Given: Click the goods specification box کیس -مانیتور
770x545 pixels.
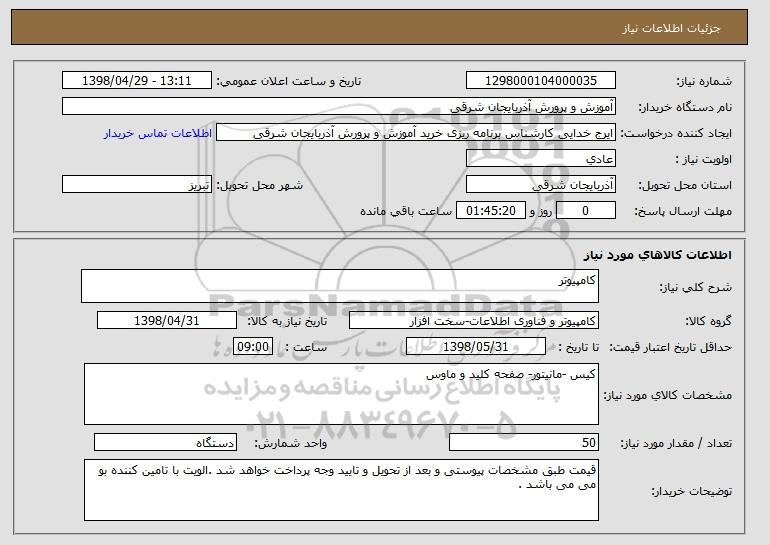Looking at the screenshot, I should (341, 394).
